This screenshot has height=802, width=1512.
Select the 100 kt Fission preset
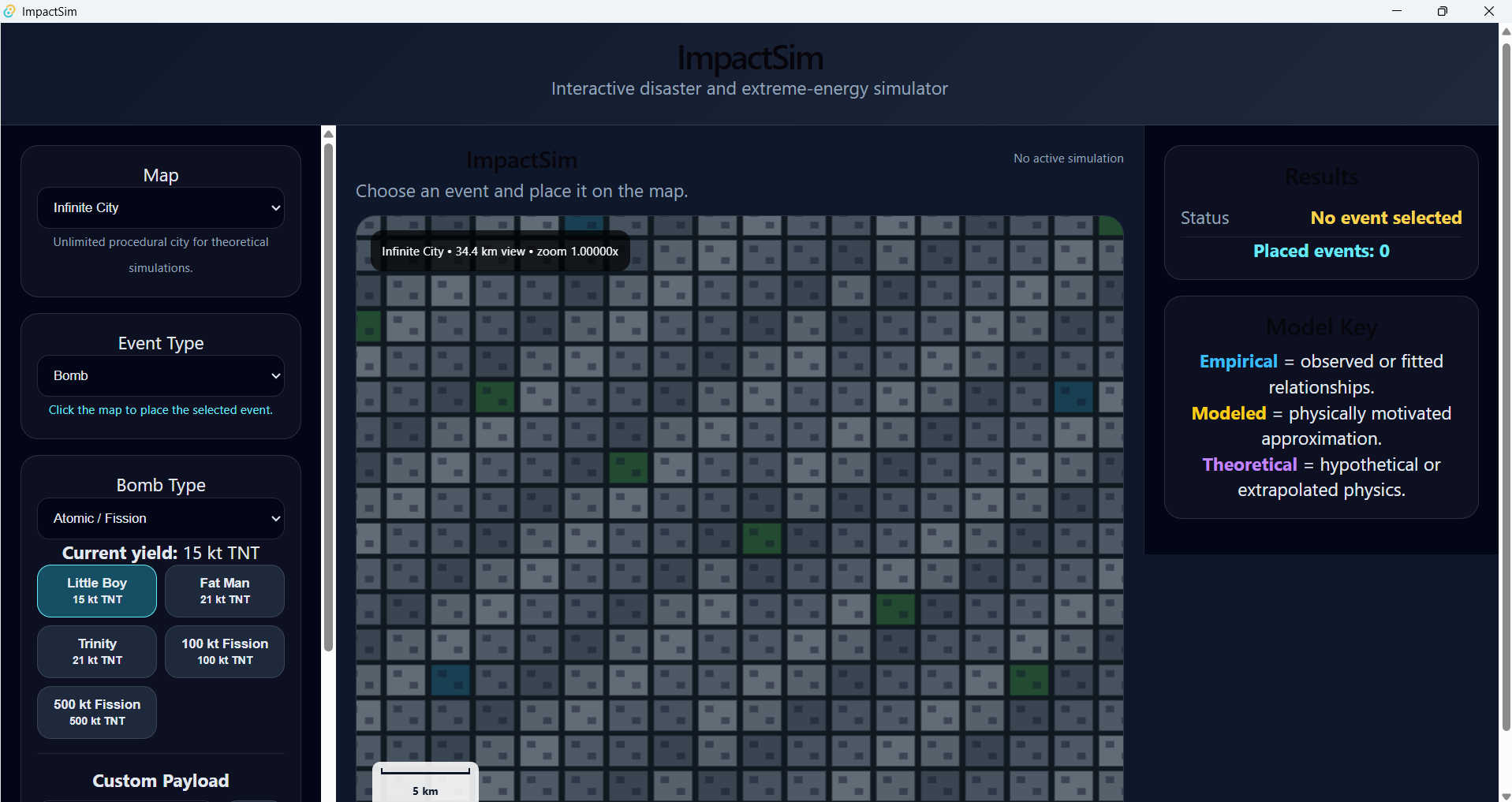tap(225, 651)
